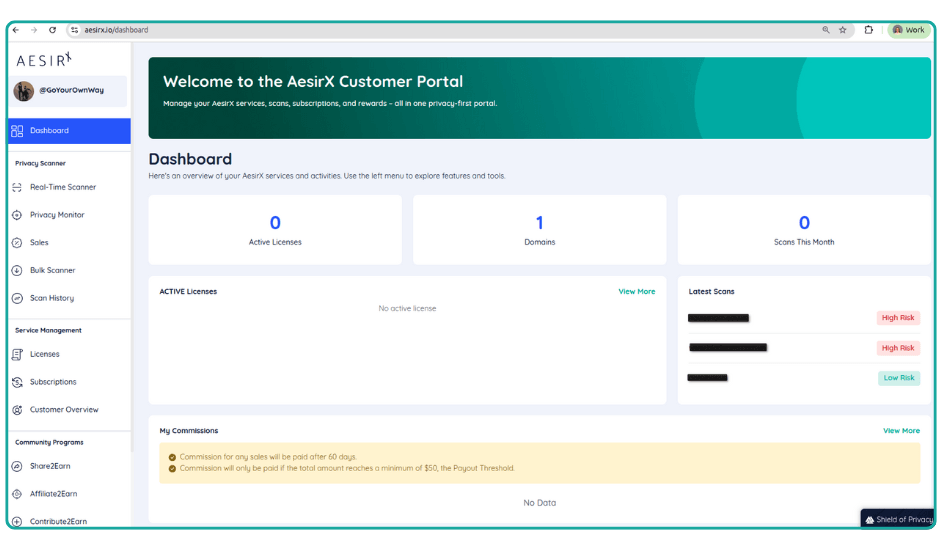Select Sales in the sidebar menu

[39, 243]
